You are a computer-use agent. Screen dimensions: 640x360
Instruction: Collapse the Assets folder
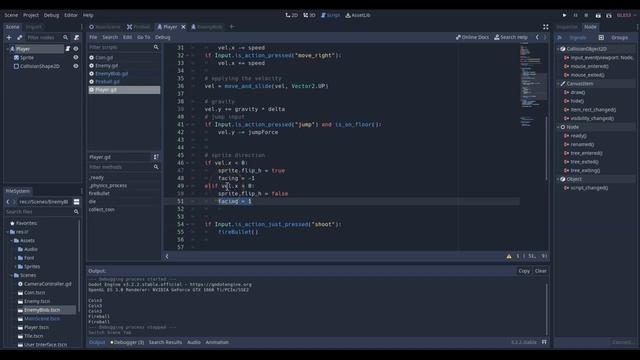[11, 241]
